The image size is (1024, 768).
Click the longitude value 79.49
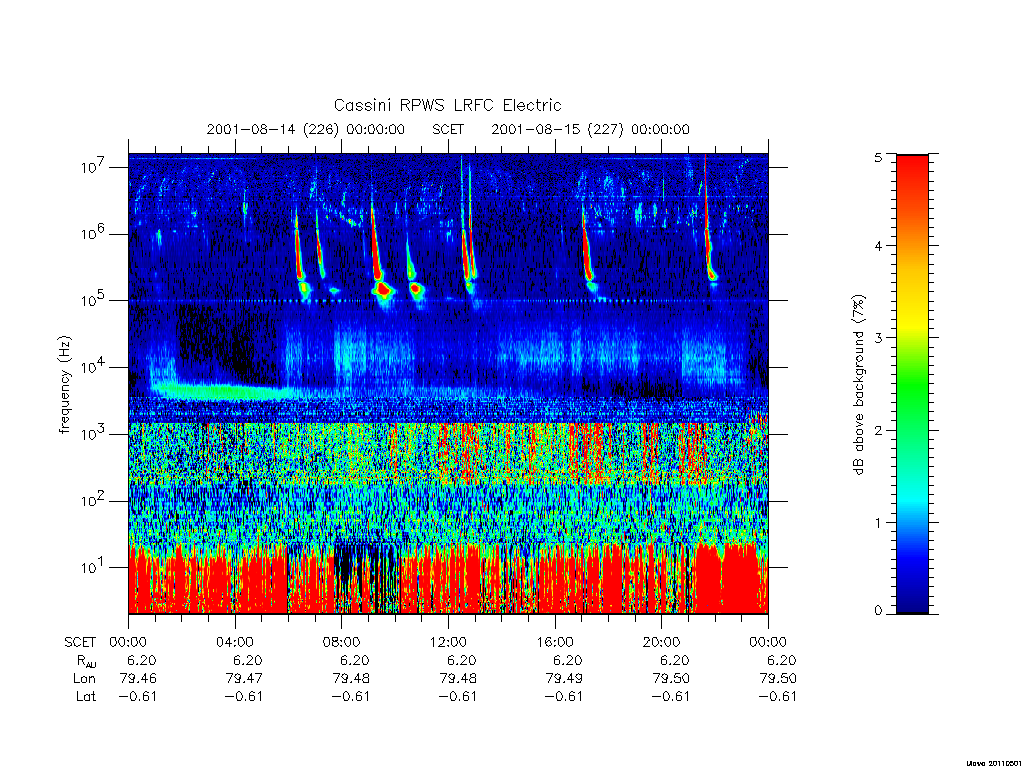point(564,679)
